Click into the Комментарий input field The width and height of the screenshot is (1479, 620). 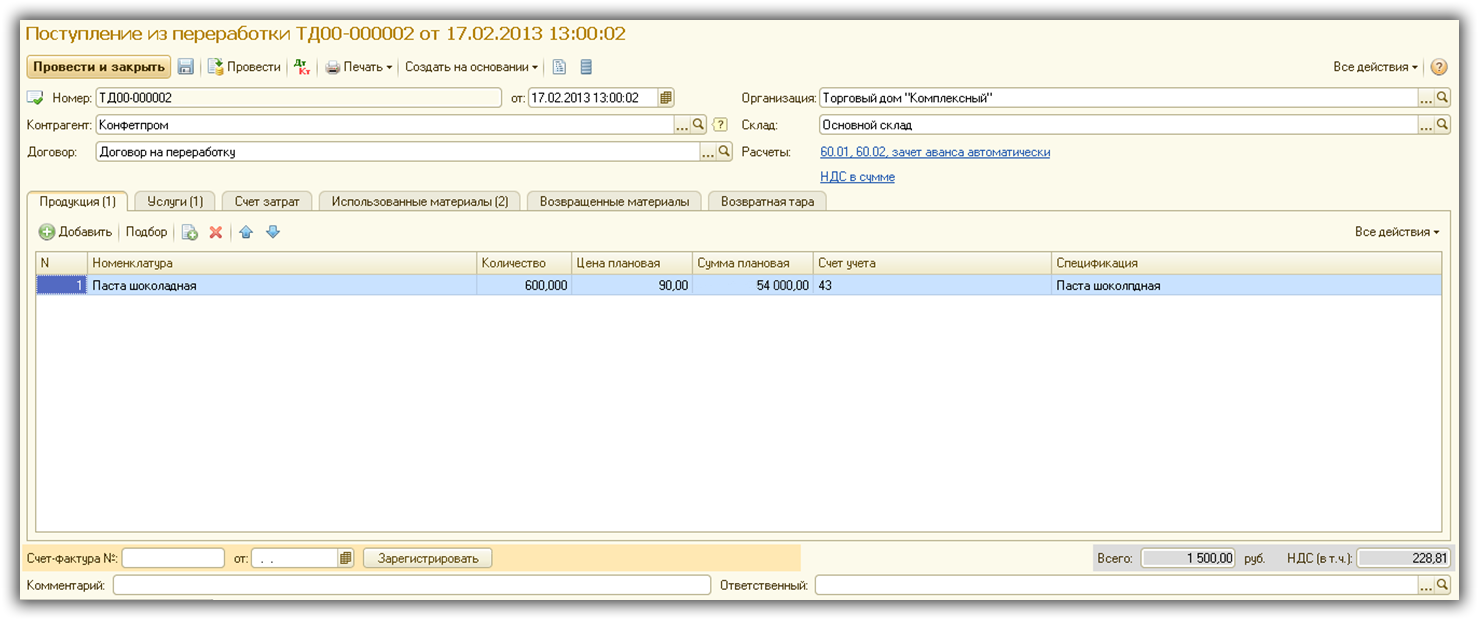pos(411,585)
